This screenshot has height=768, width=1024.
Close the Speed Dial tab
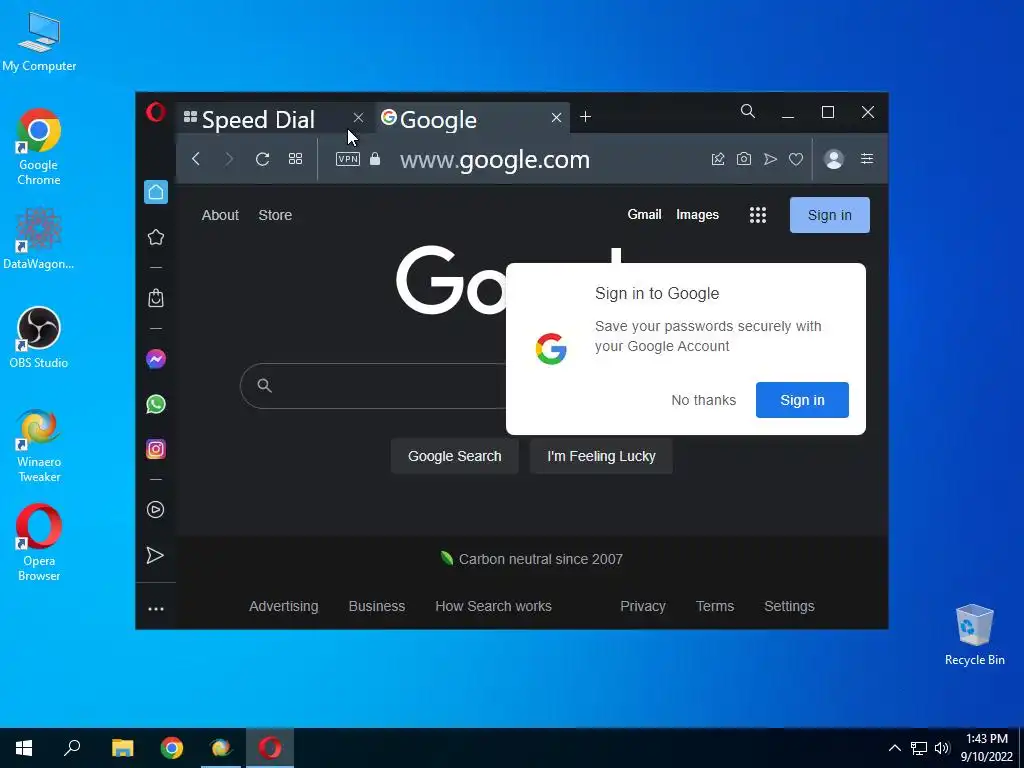point(358,118)
